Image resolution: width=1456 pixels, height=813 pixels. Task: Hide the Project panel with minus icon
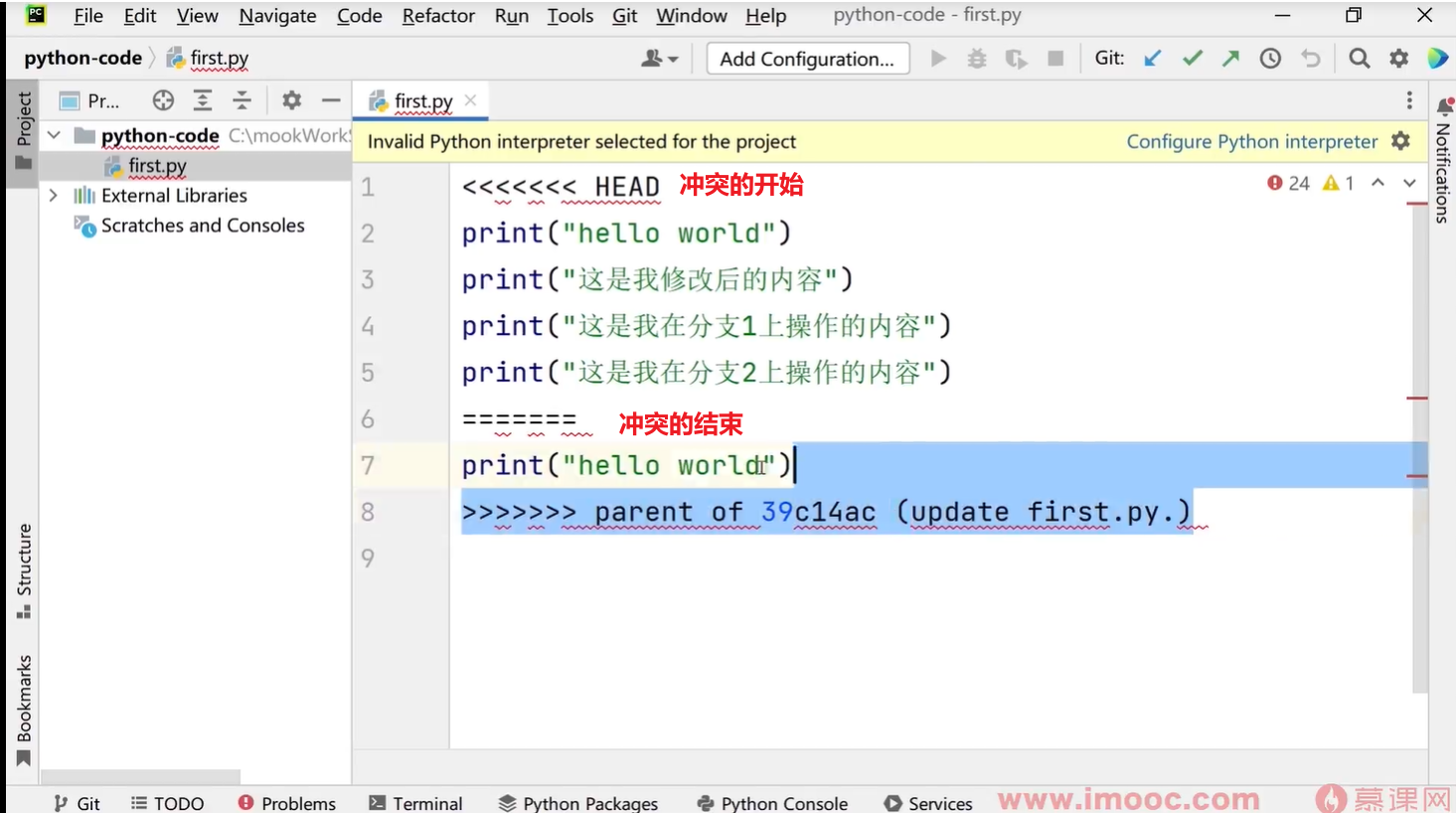point(331,100)
